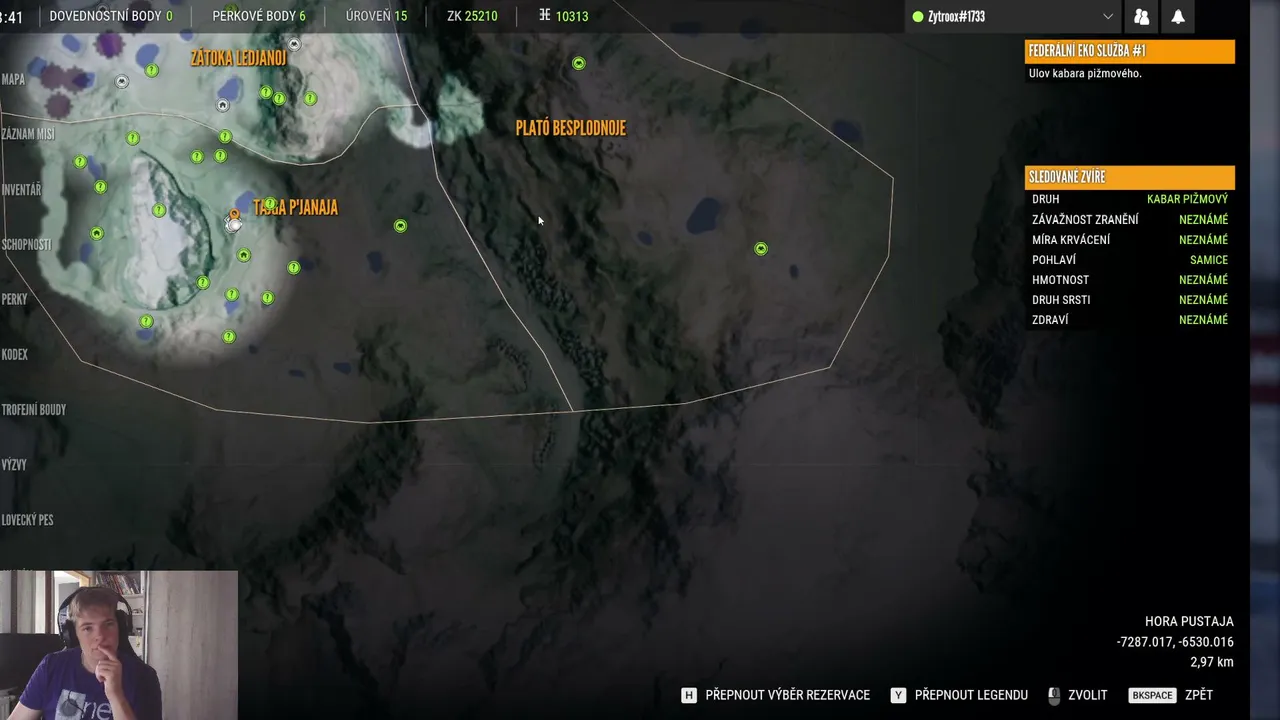
Task: Select the leftmost green question mark
Action: pos(80,162)
